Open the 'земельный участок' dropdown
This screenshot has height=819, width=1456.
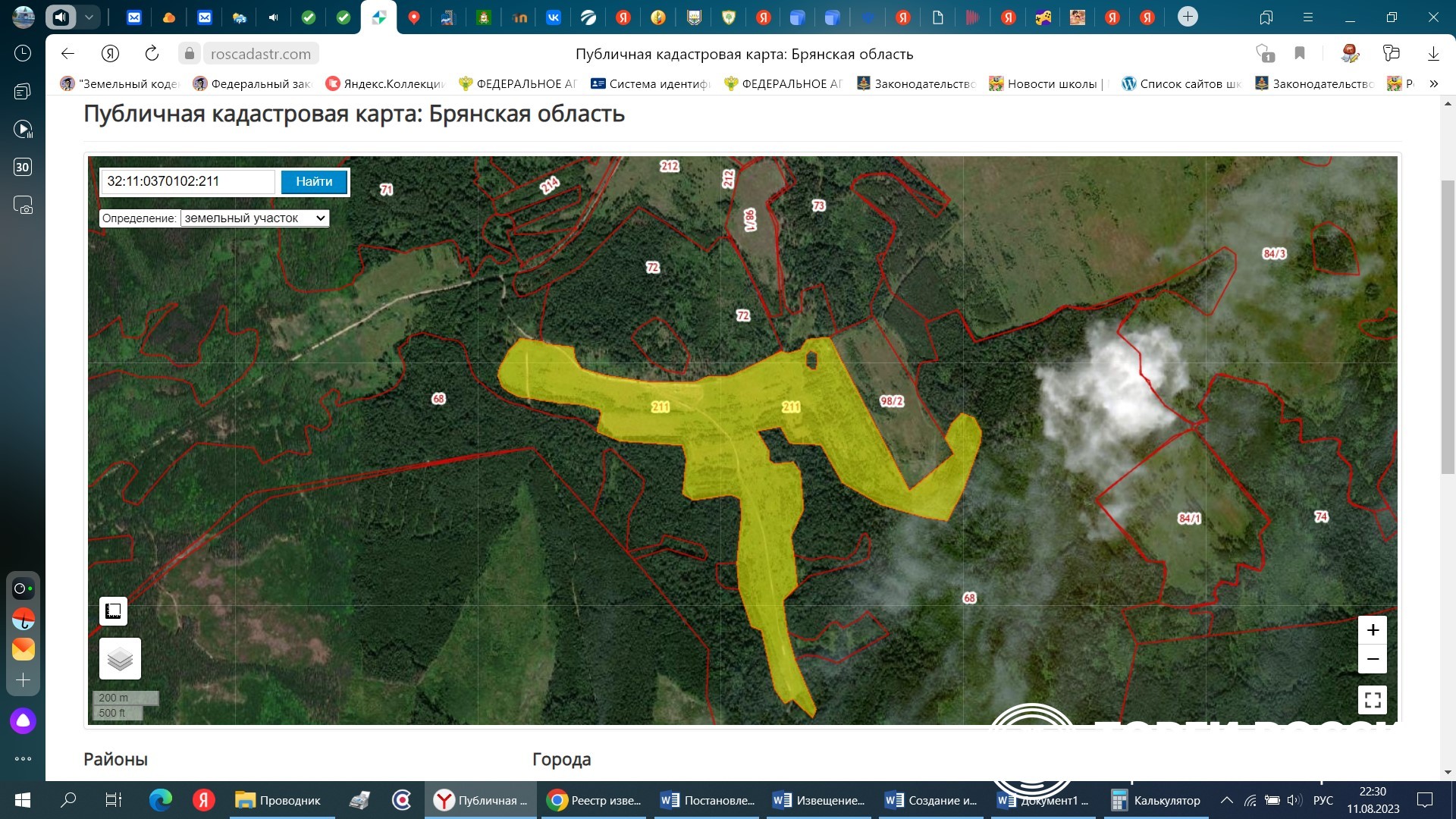(x=255, y=218)
